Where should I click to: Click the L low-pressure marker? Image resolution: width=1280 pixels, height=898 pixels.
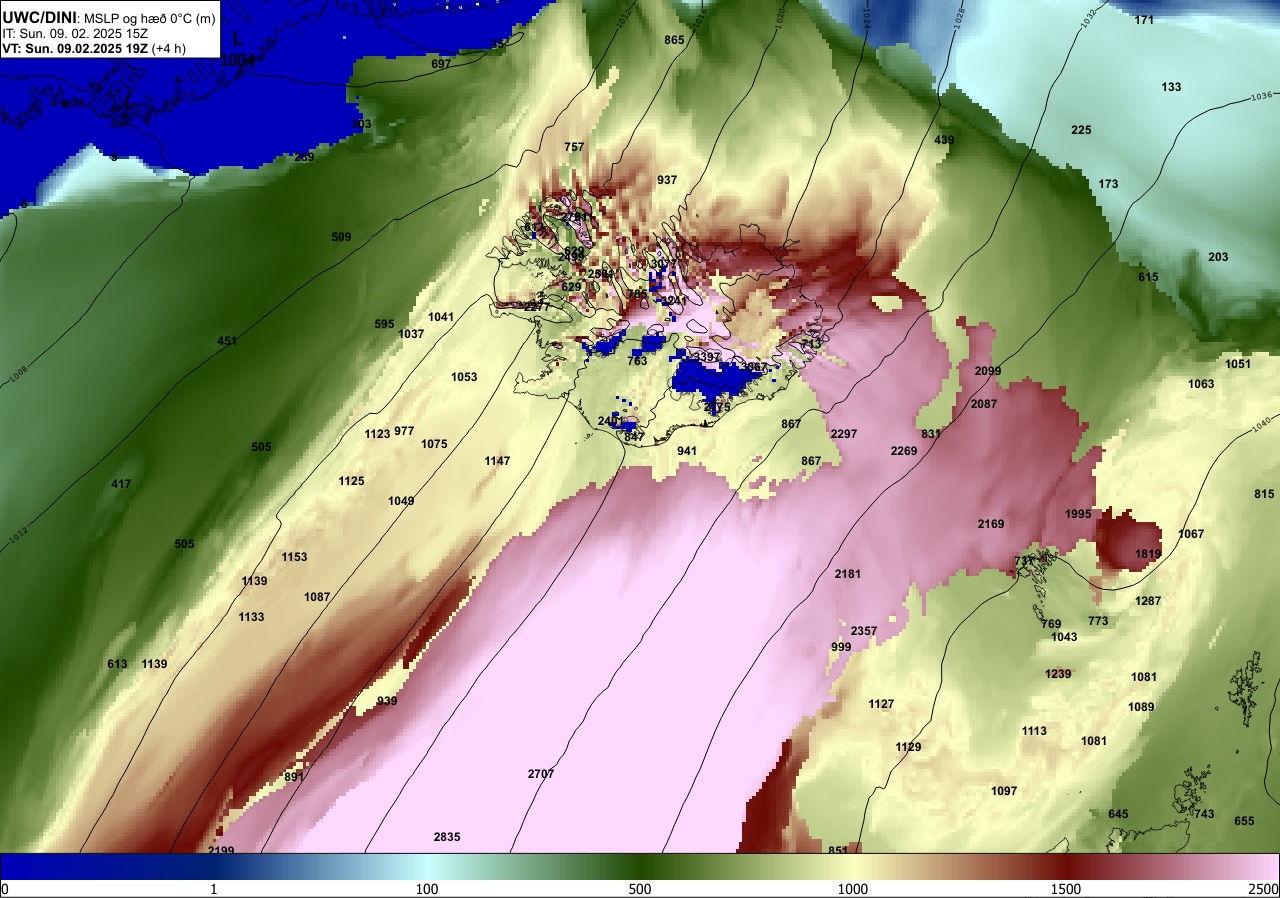pos(237,38)
